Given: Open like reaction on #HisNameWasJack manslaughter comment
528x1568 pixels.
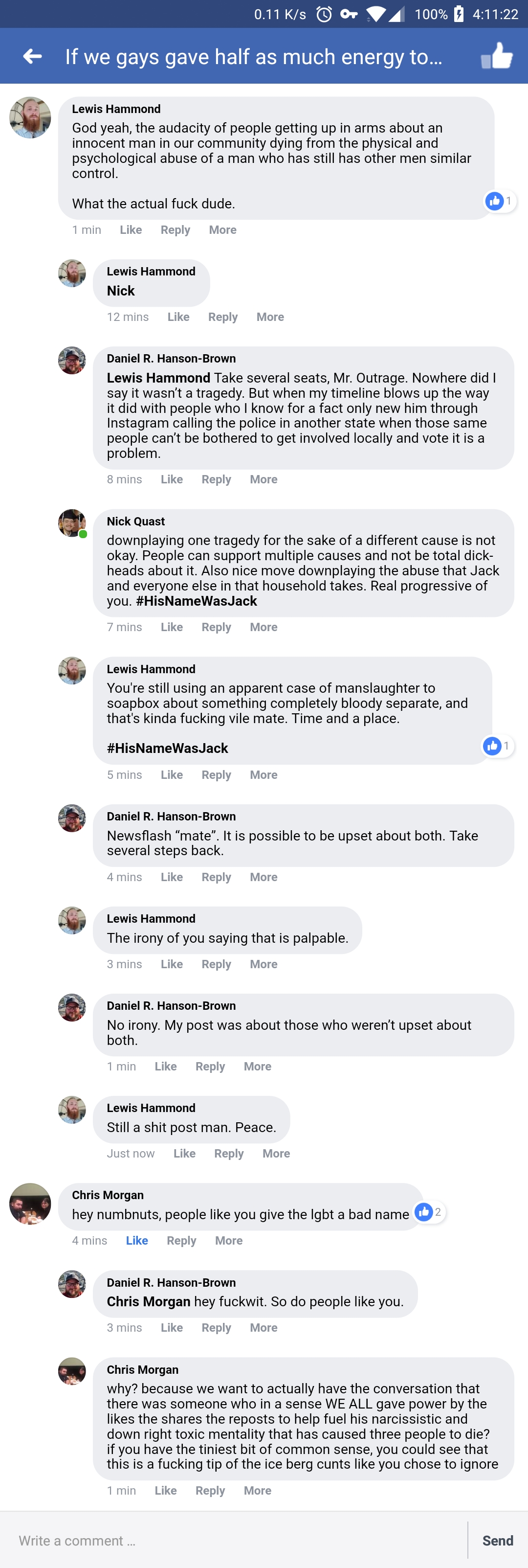Looking at the screenshot, I should coord(498,746).
